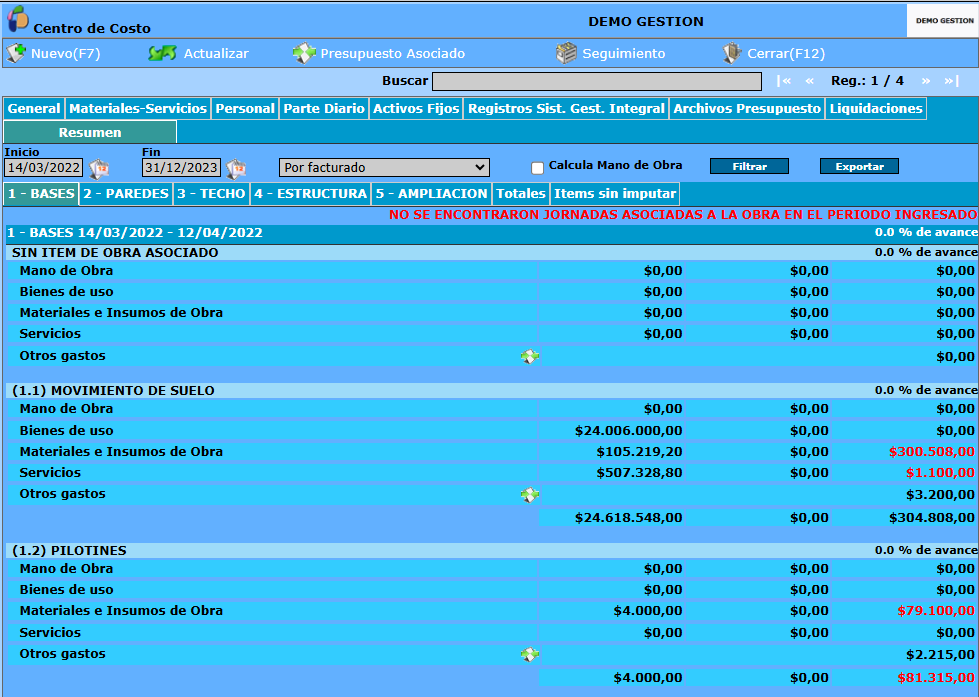Click the Cerrar(F12) icon
Image resolution: width=979 pixels, height=697 pixels.
(x=732, y=53)
